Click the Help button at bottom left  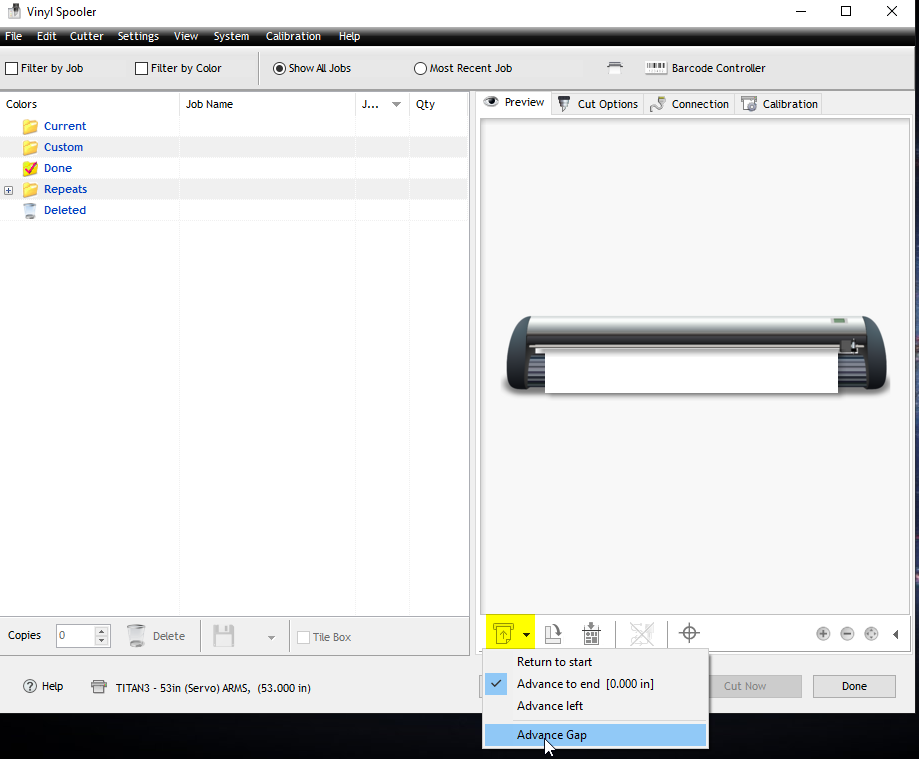pos(43,686)
